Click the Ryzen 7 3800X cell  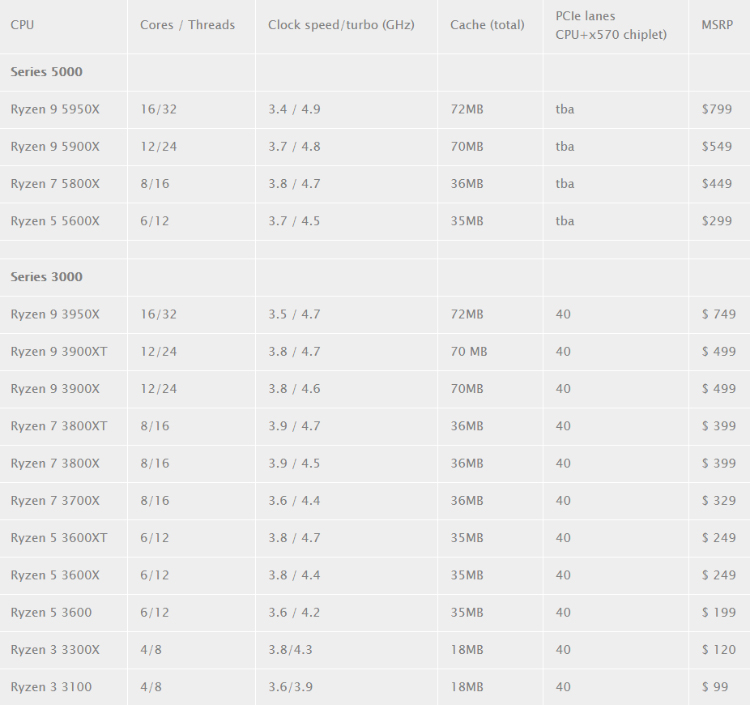[55, 463]
